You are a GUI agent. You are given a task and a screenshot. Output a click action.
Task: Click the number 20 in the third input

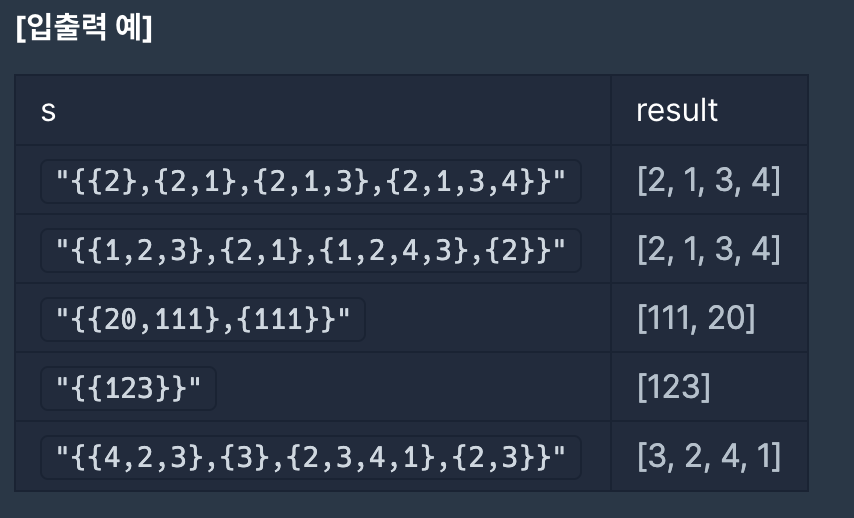(x=120, y=320)
